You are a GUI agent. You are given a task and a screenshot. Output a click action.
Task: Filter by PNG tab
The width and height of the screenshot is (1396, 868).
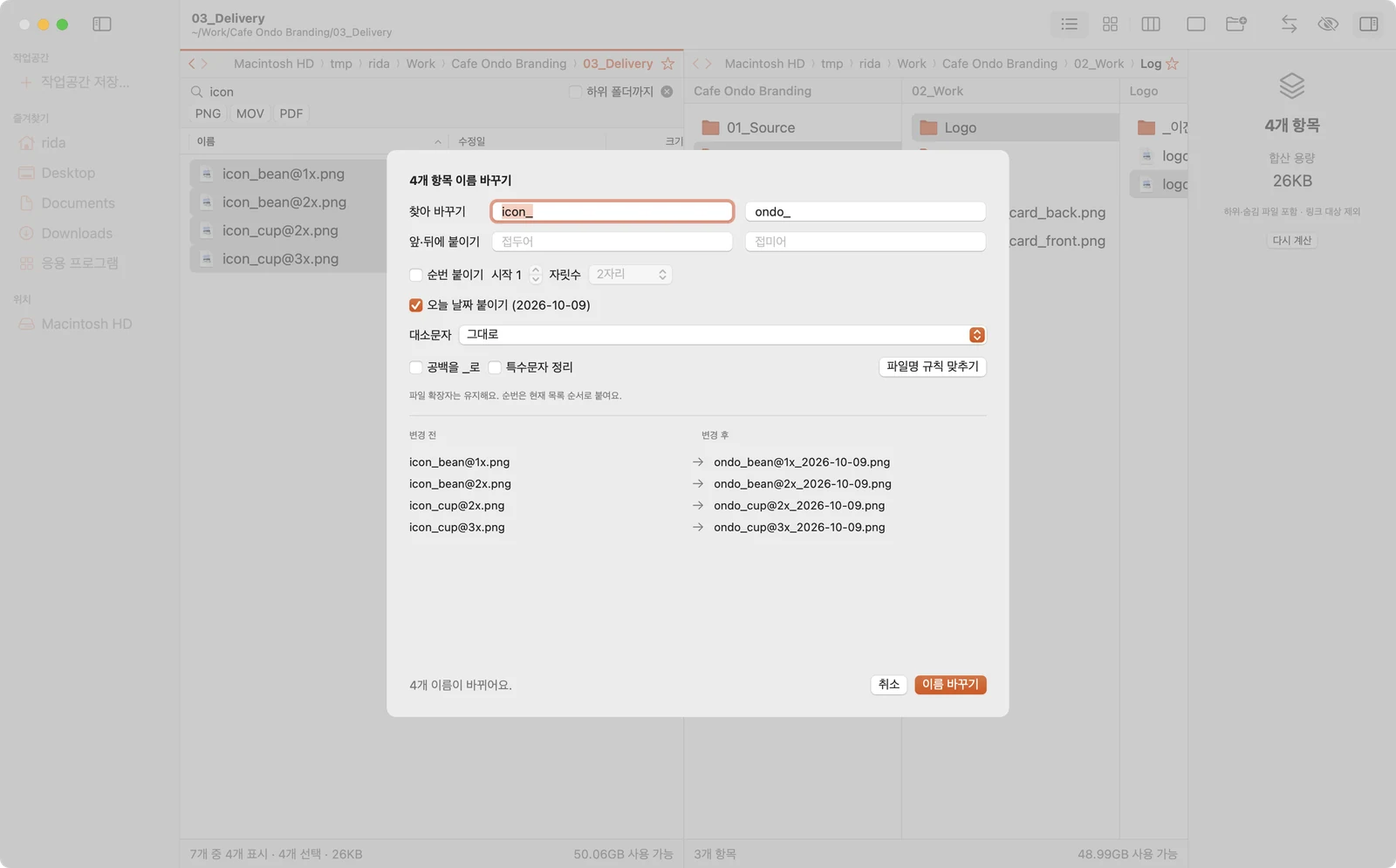point(208,113)
